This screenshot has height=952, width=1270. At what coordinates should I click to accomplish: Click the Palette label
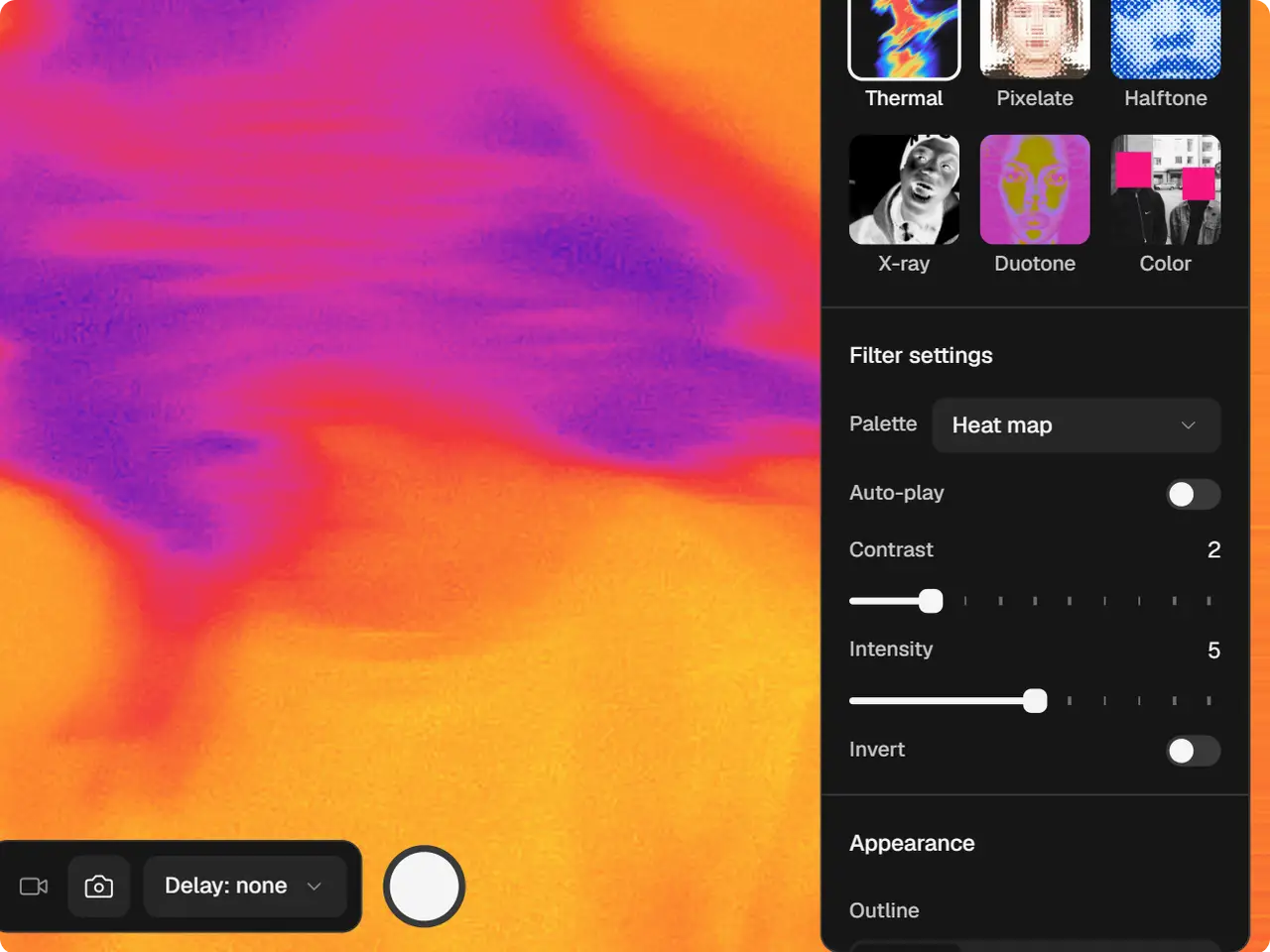tap(883, 423)
